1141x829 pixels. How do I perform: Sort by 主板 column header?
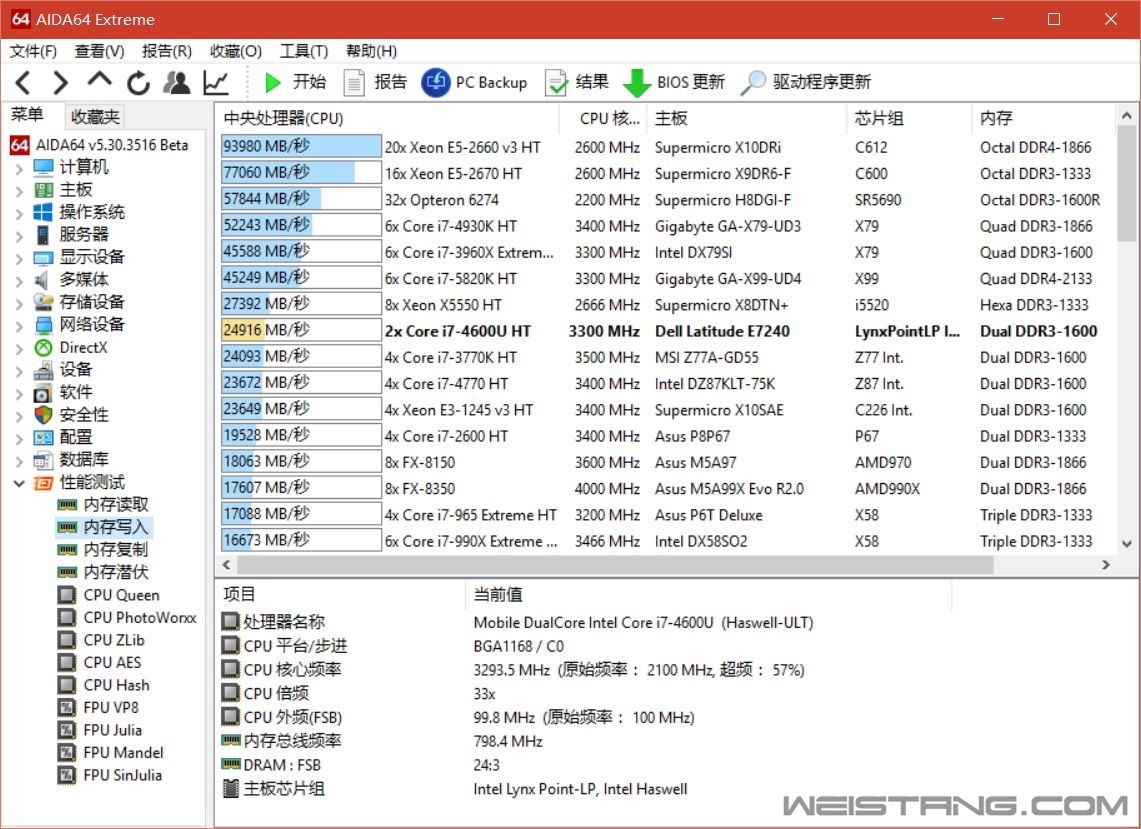coord(747,118)
